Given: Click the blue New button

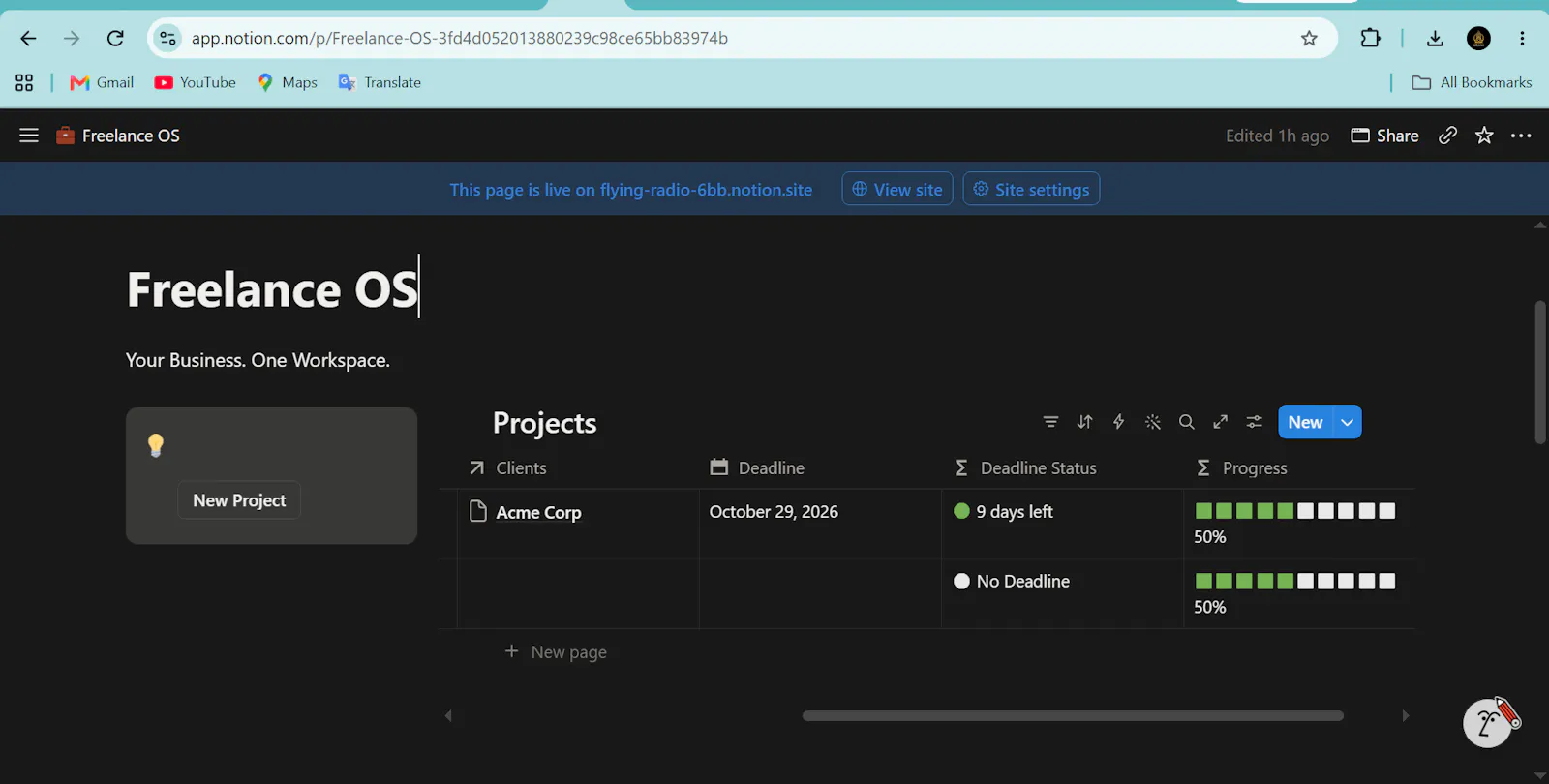Looking at the screenshot, I should click(1305, 422).
